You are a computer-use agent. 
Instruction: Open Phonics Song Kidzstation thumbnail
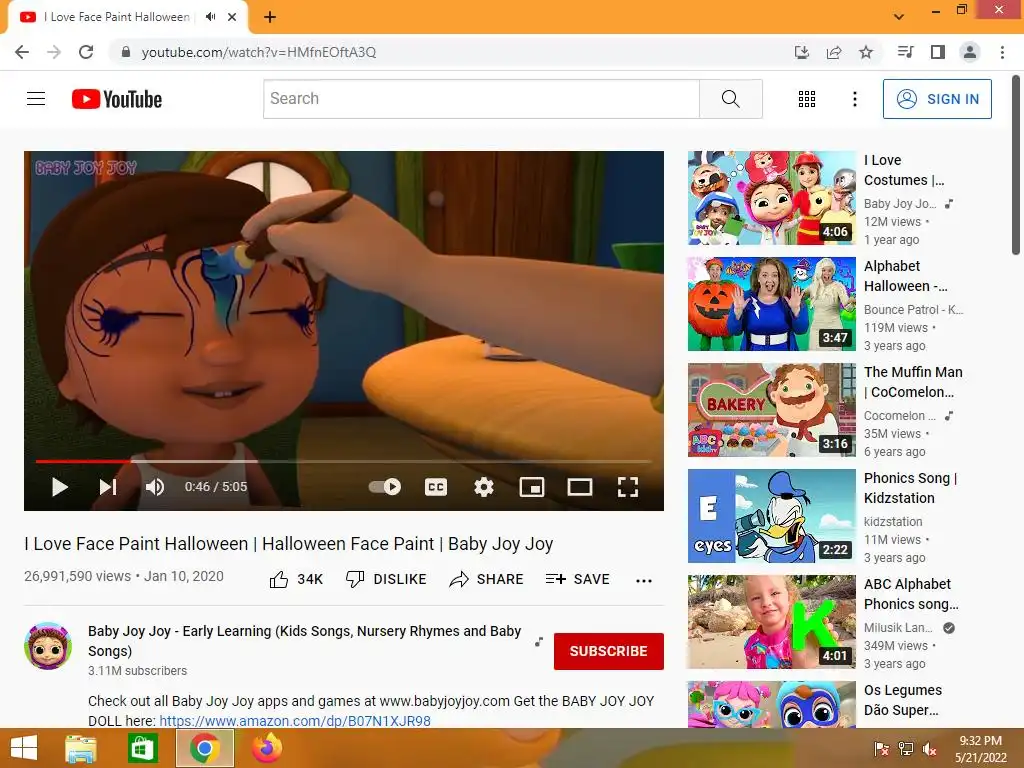click(x=771, y=516)
